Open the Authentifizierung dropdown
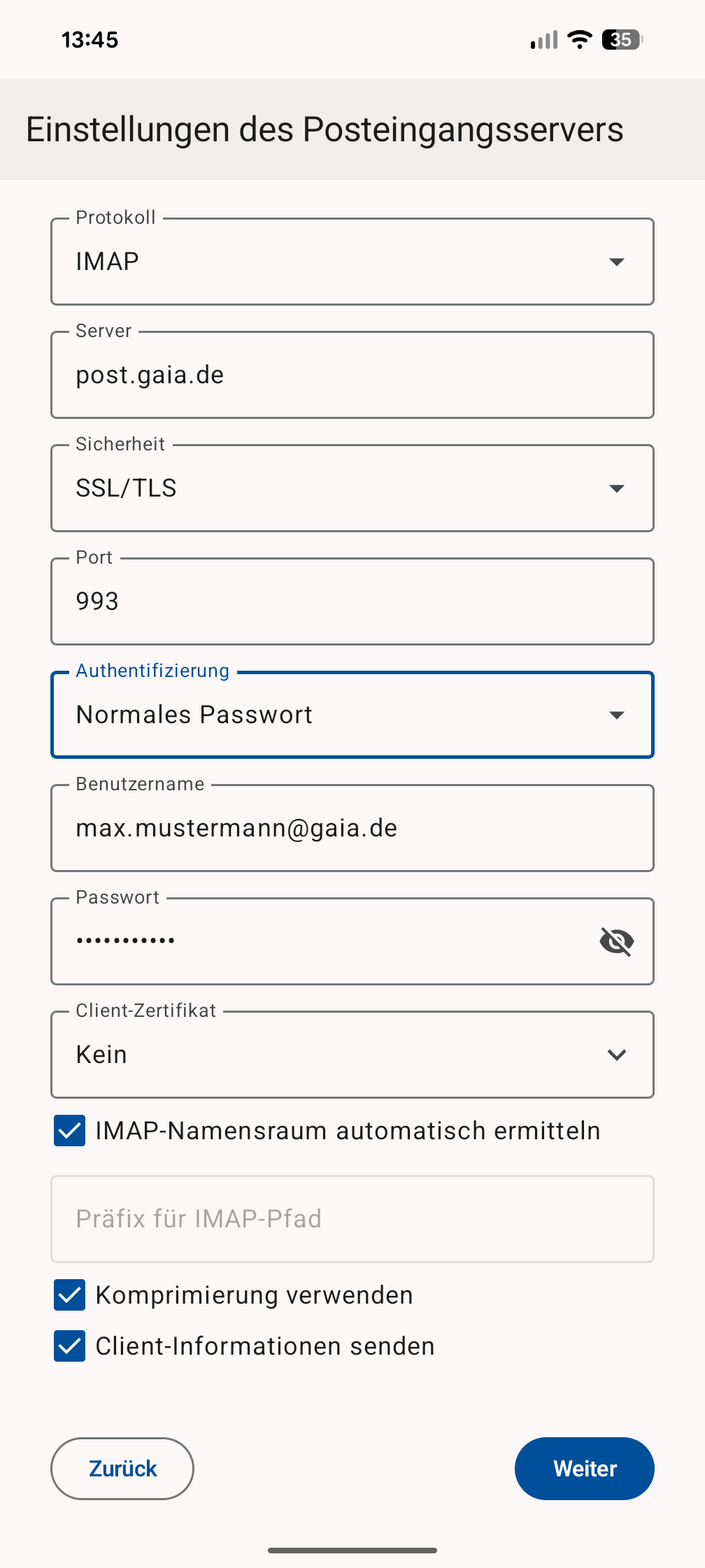Image resolution: width=705 pixels, height=1568 pixels. coord(616,715)
